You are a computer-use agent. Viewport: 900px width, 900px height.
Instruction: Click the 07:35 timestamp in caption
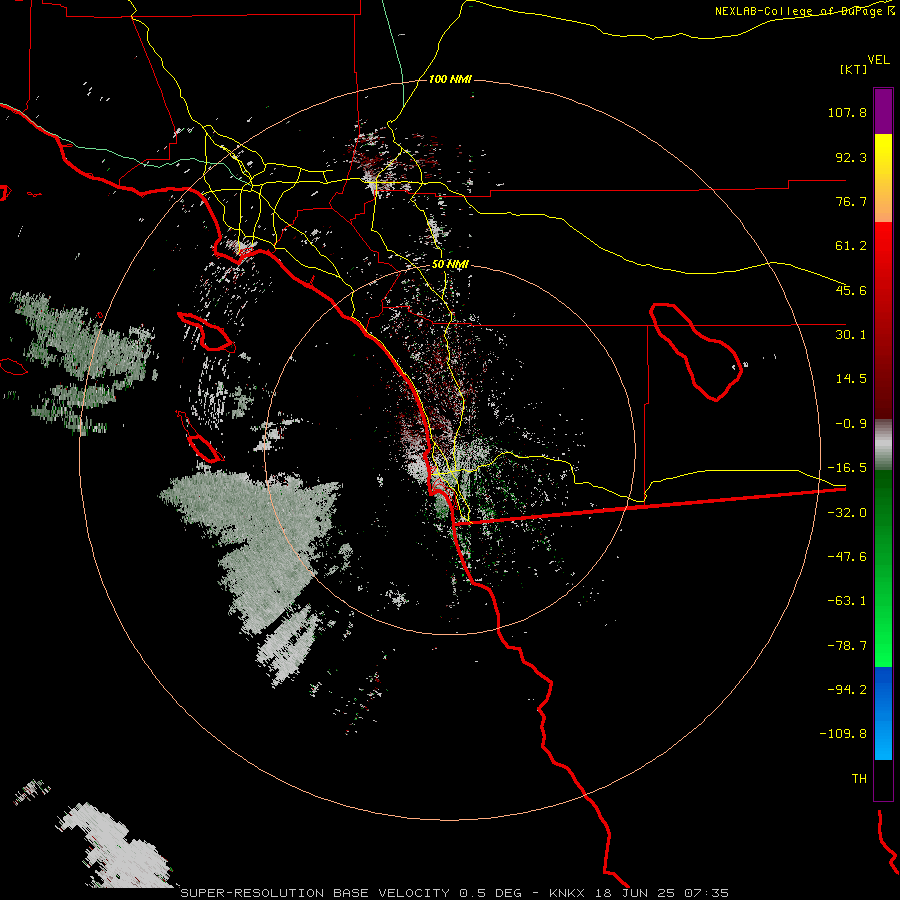[x=708, y=893]
